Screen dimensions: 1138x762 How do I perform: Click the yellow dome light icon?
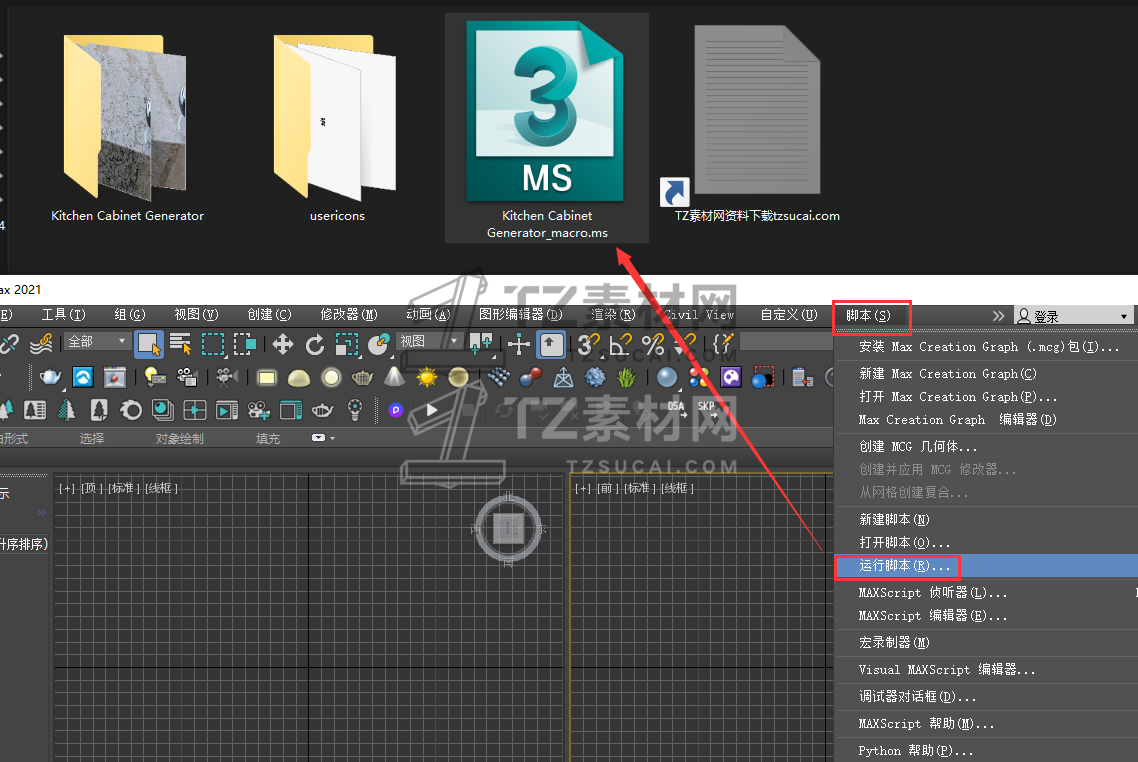[x=299, y=377]
